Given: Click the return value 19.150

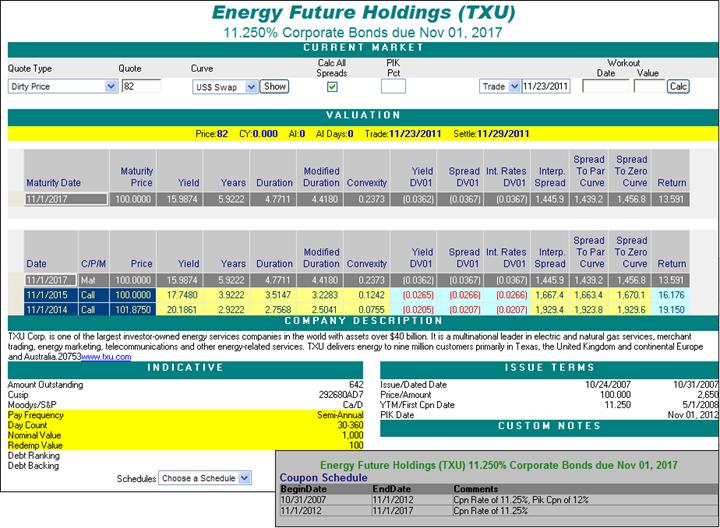Looking at the screenshot, I should (671, 309).
